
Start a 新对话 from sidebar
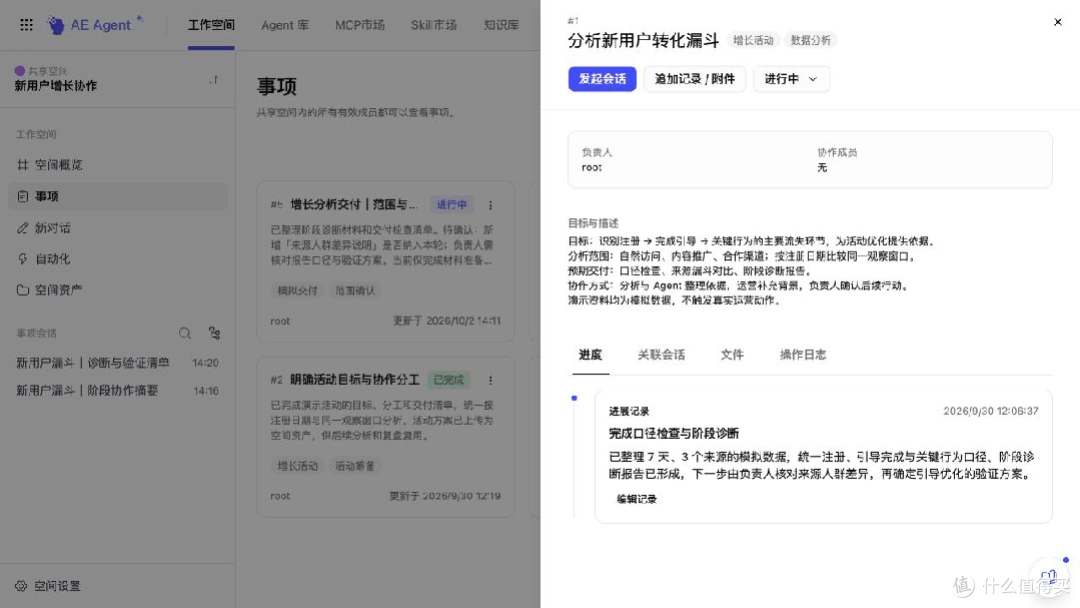118,228
